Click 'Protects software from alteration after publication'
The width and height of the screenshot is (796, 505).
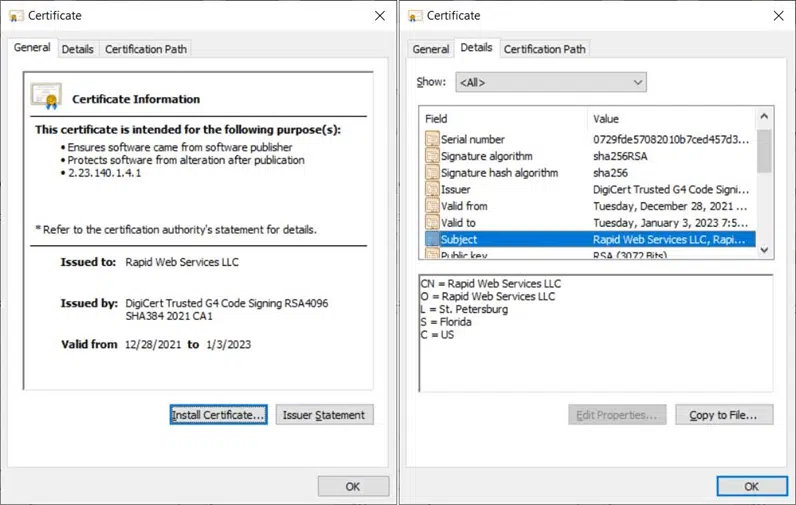(186, 160)
